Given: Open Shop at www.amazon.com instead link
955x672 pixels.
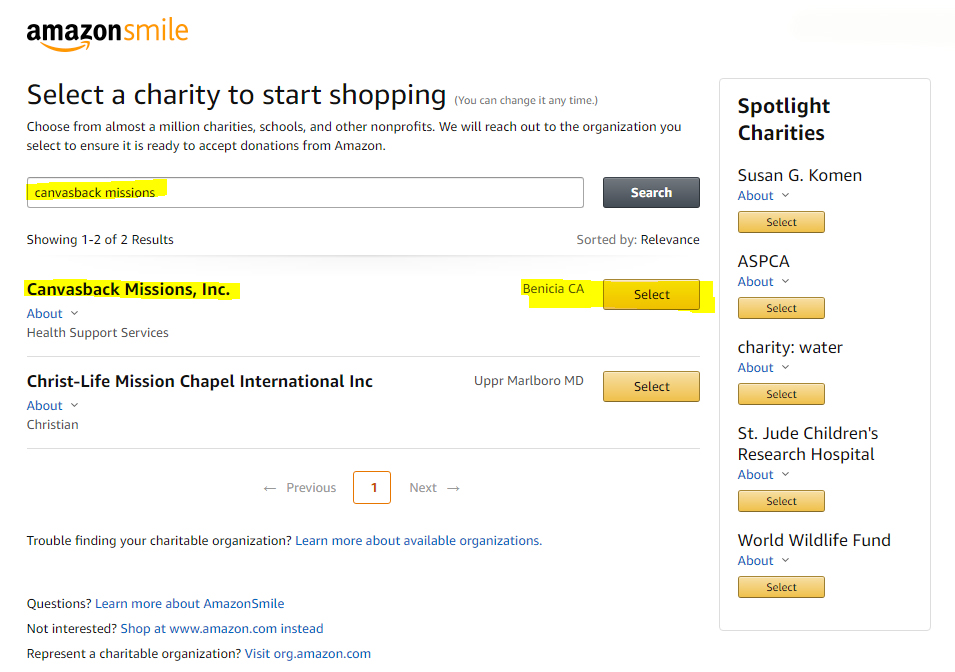Looking at the screenshot, I should tap(222, 629).
